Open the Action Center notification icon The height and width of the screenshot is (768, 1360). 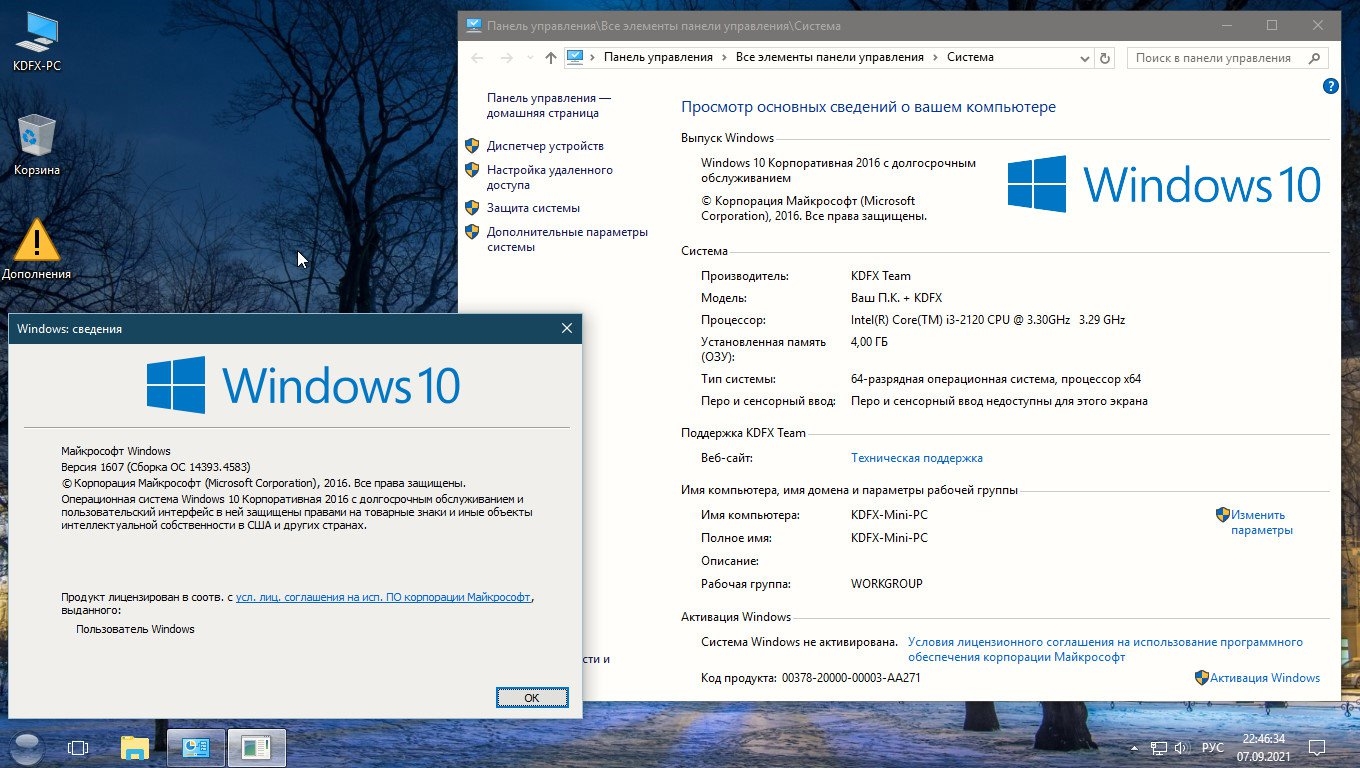[x=1318, y=747]
